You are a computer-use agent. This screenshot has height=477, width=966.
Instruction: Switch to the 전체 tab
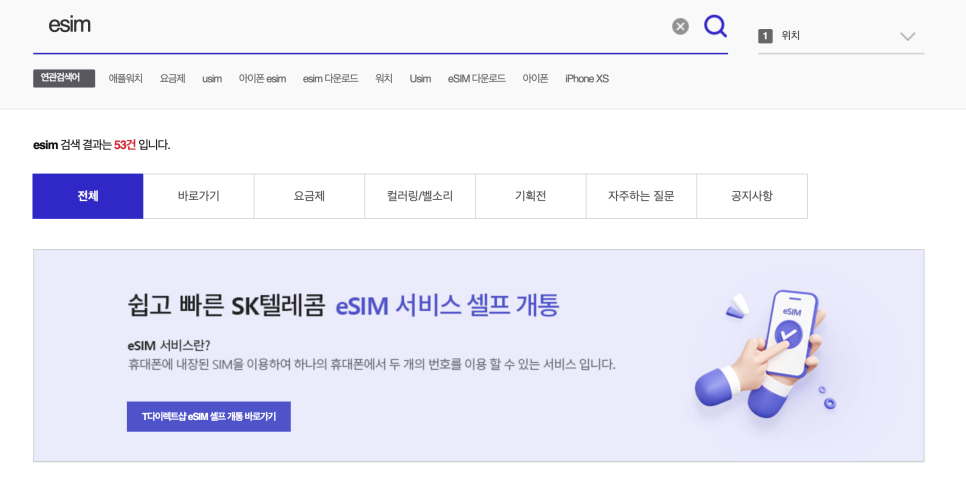[88, 196]
